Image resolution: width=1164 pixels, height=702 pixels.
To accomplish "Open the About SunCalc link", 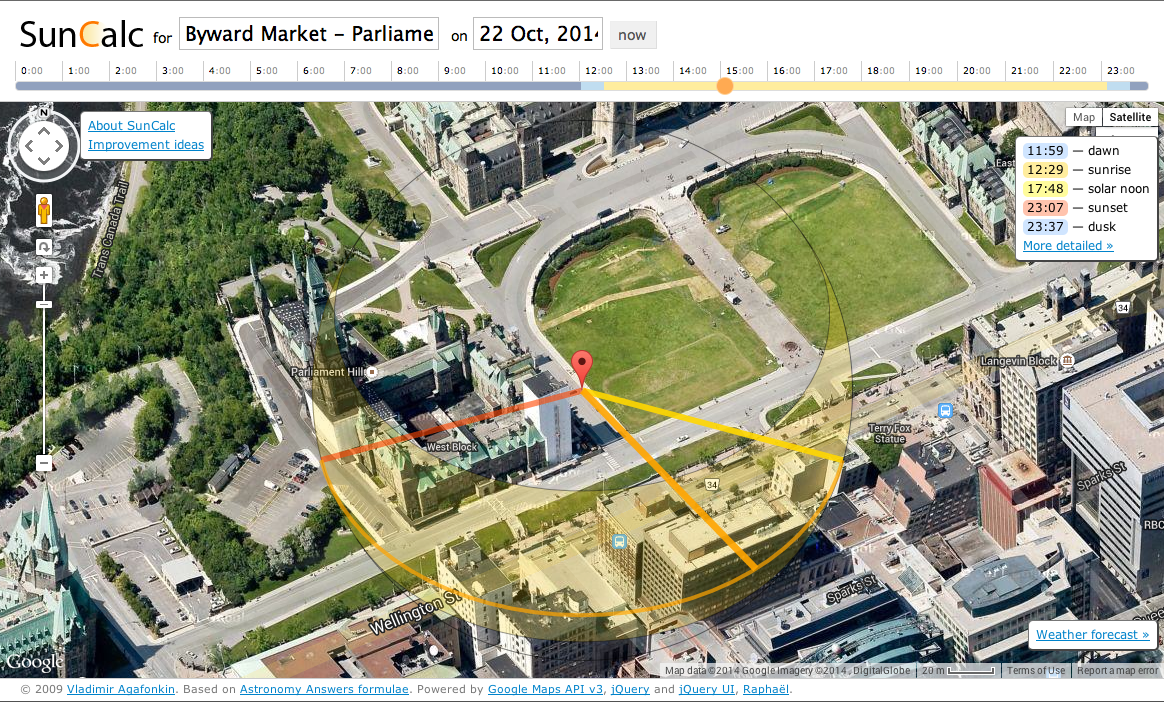I will 130,125.
